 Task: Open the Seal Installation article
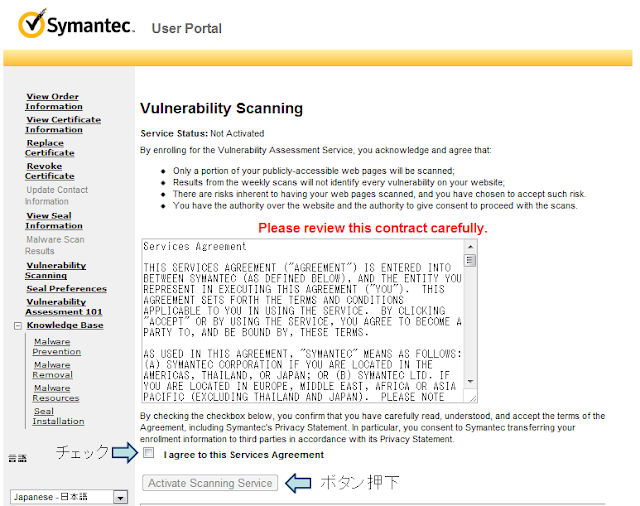click(x=58, y=416)
